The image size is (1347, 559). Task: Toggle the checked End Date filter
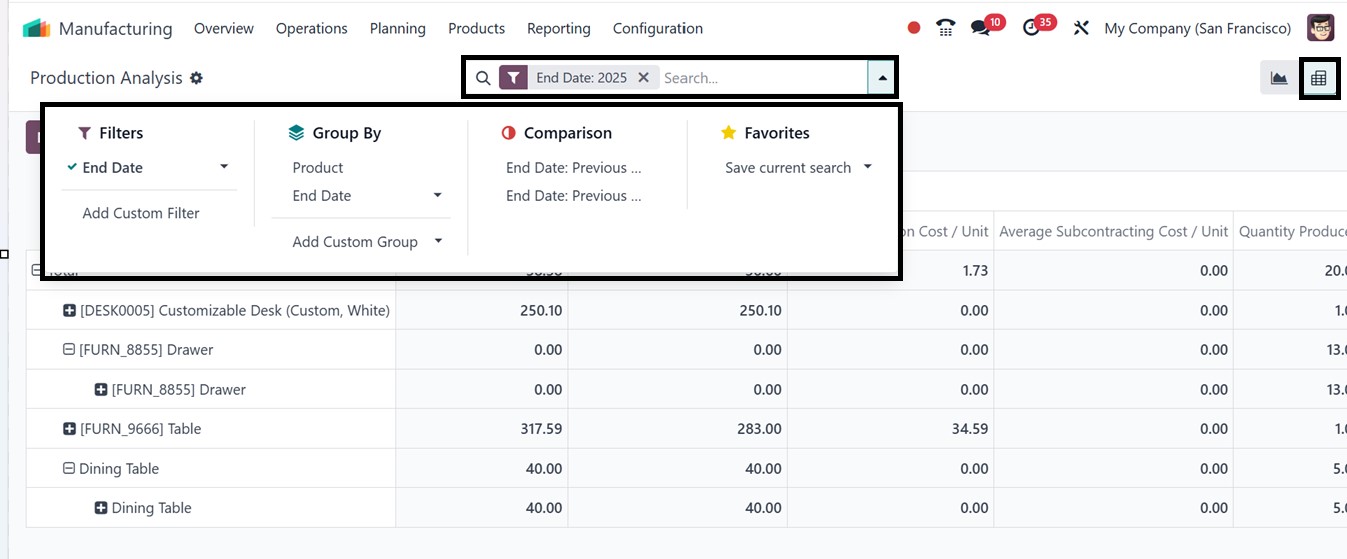point(113,168)
